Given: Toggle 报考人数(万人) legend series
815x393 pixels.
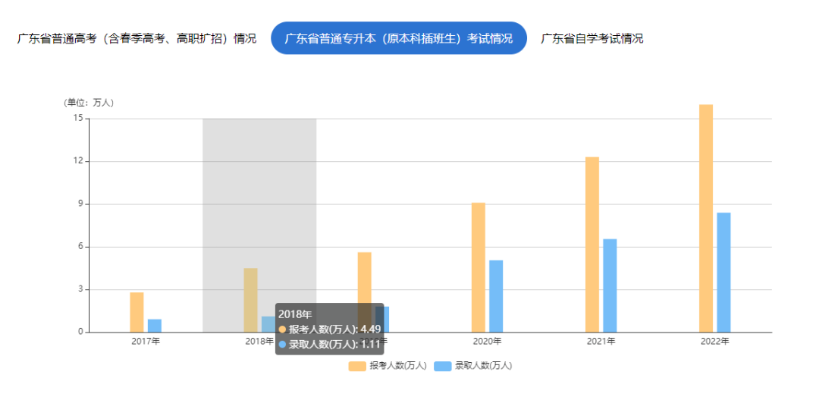Looking at the screenshot, I should (x=388, y=366).
